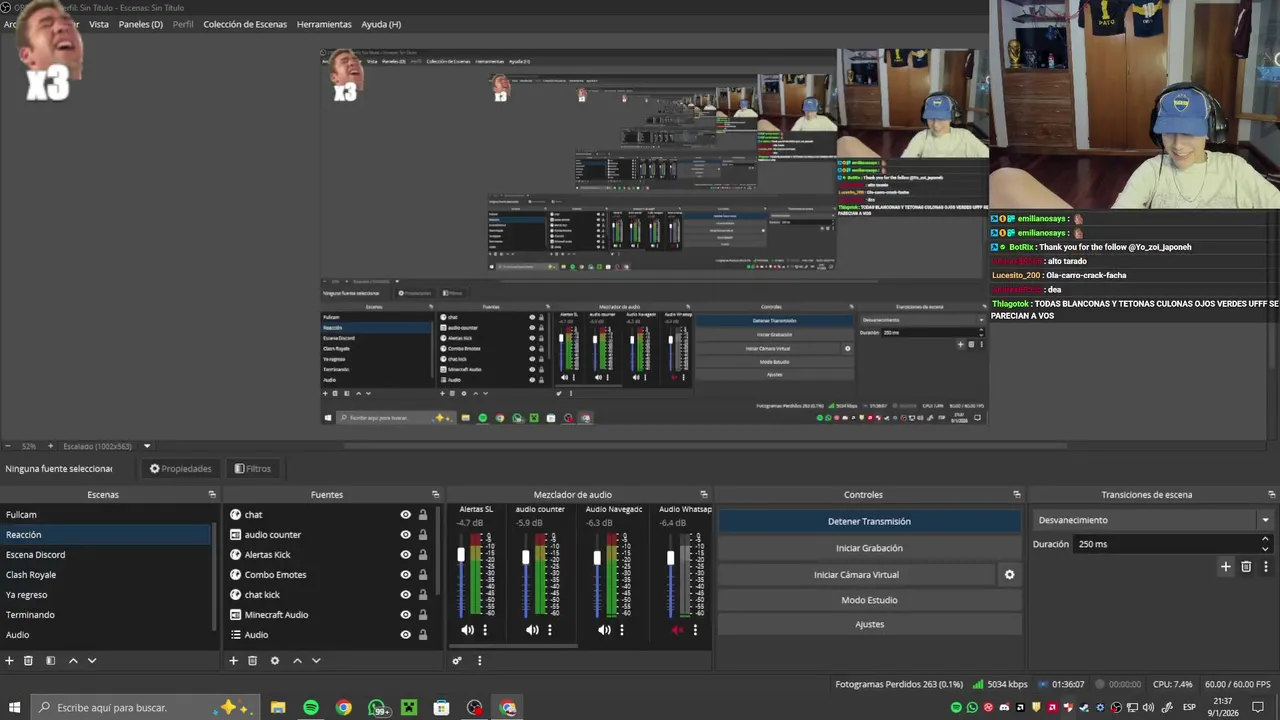1280x720 pixels.
Task: Select the Fullcam scene
Action: pos(105,515)
